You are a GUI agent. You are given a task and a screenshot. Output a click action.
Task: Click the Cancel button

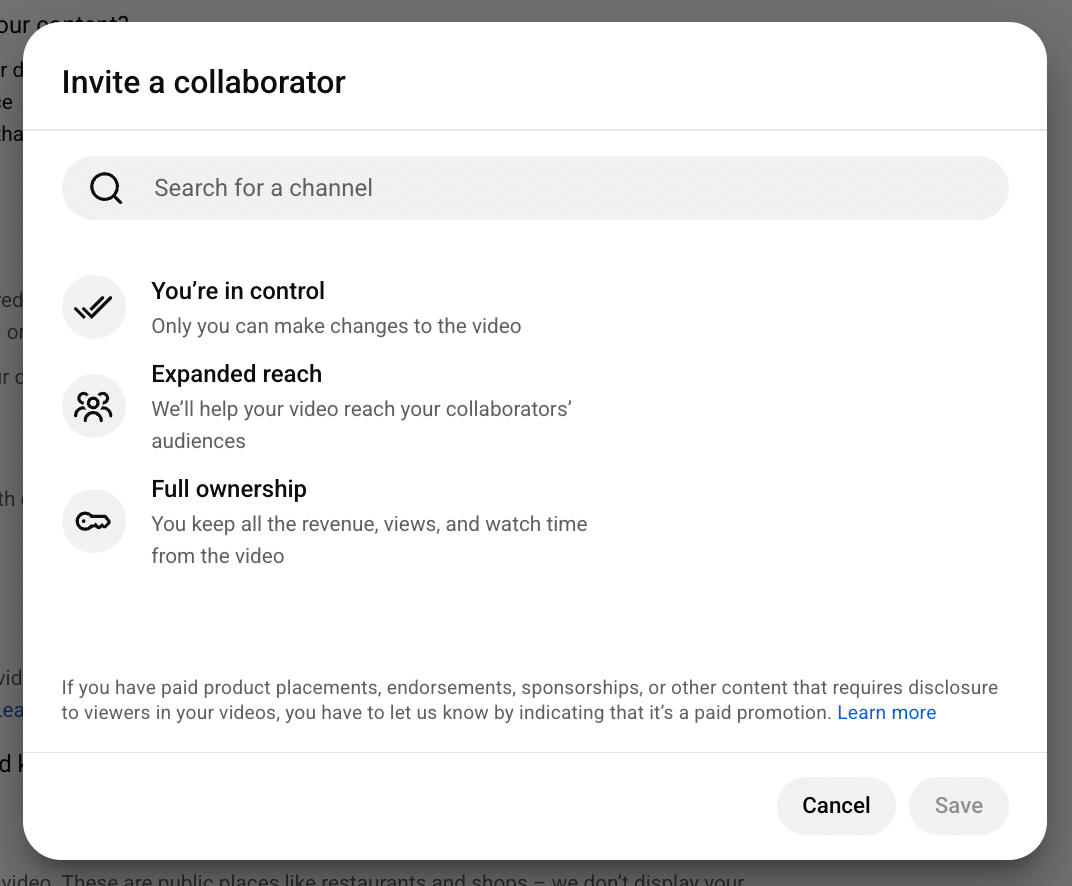click(836, 805)
